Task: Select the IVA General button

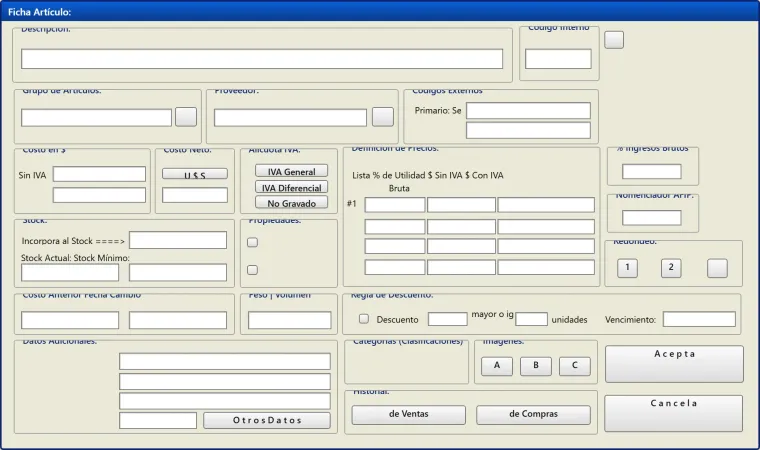Action: coord(291,171)
